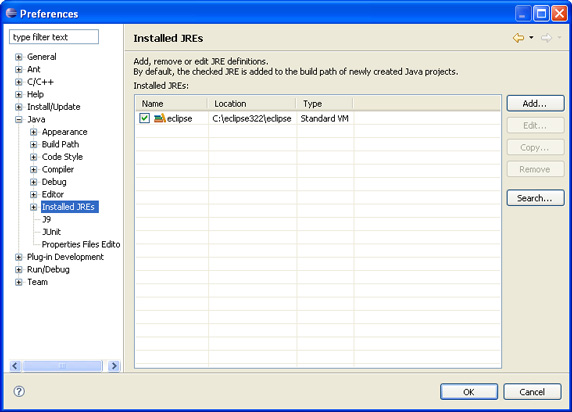The height and width of the screenshot is (412, 572).
Task: Click the Add... button
Action: 535,103
